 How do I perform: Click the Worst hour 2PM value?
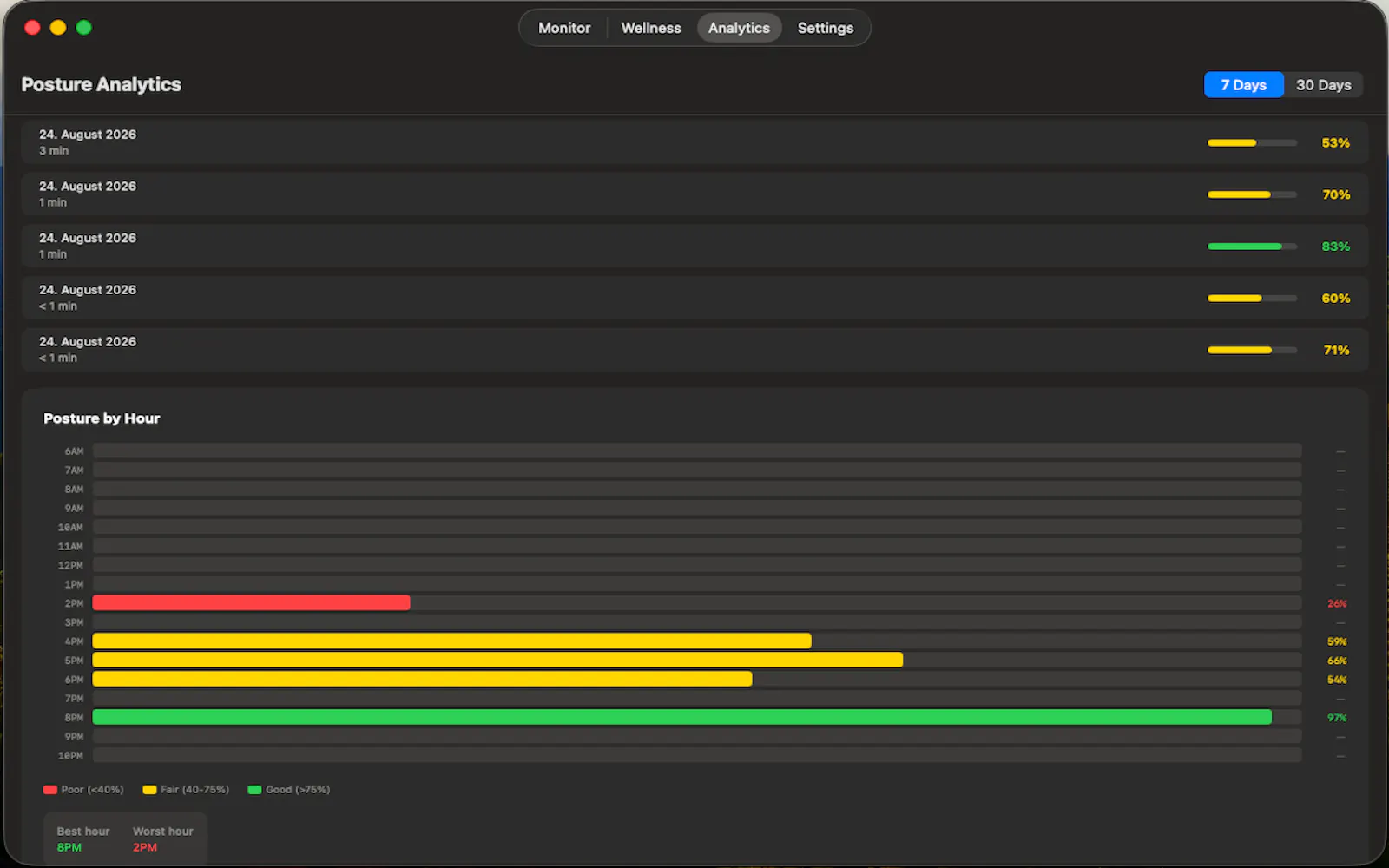pos(145,847)
